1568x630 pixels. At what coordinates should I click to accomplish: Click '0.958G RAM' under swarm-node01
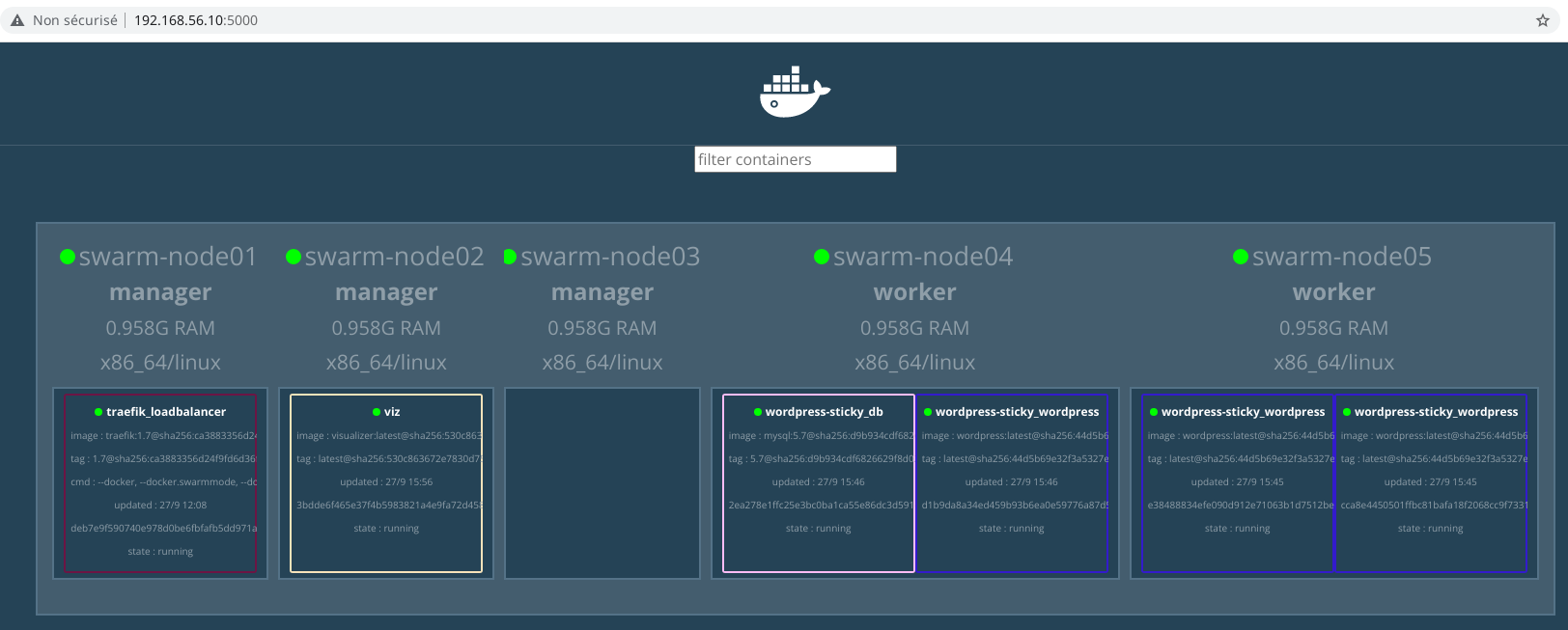[x=160, y=328]
